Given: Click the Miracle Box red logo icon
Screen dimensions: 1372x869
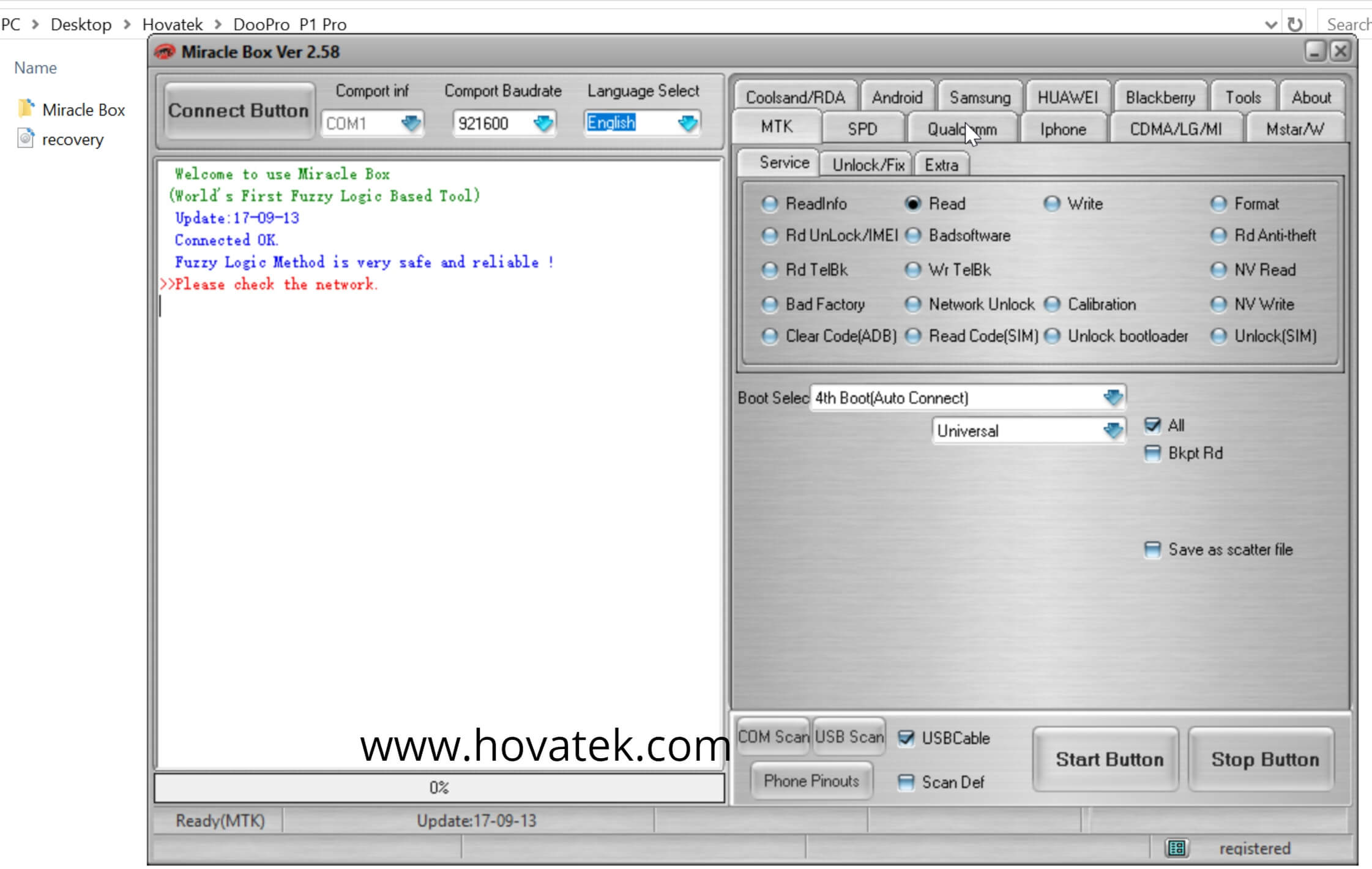Looking at the screenshot, I should click(x=165, y=52).
